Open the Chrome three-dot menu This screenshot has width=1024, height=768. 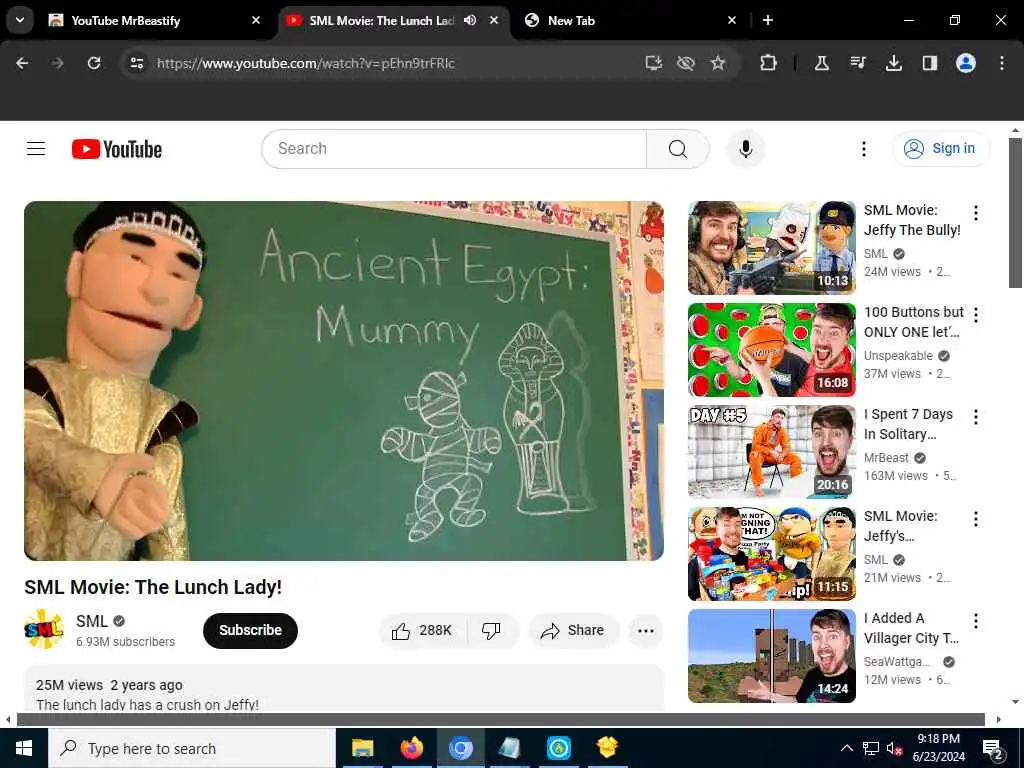click(1002, 63)
